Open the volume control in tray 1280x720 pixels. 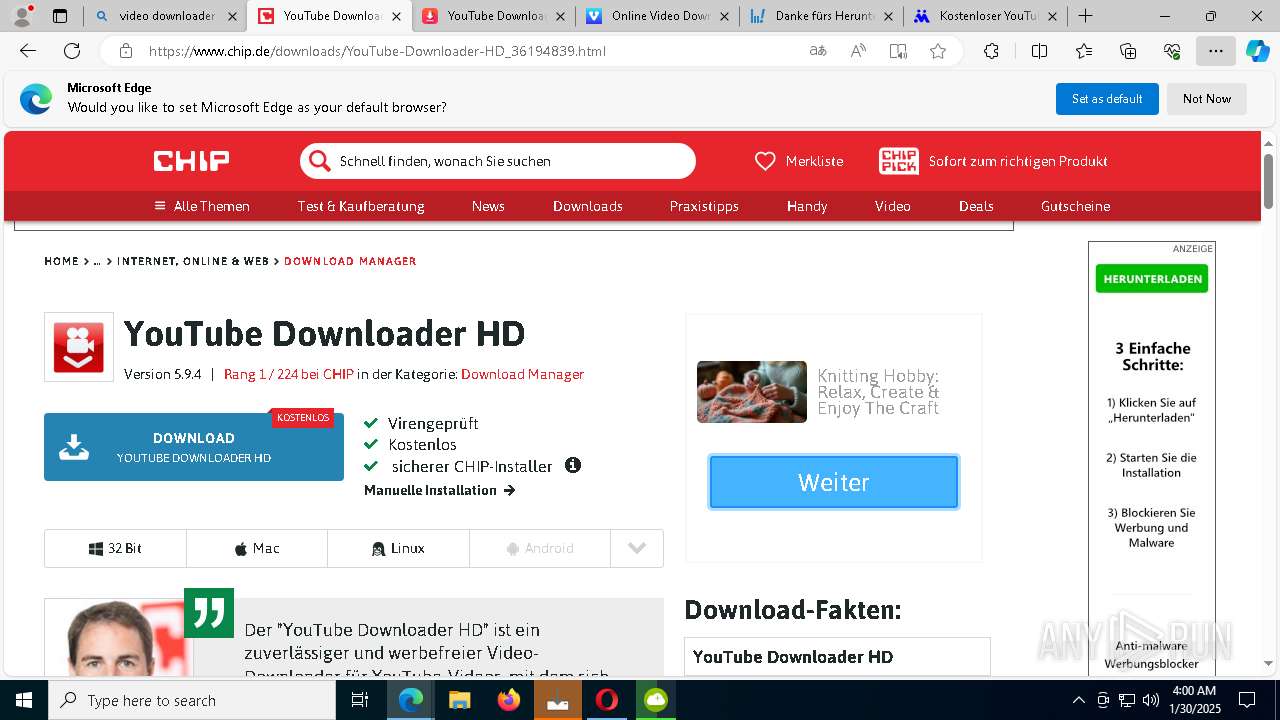pos(1151,700)
